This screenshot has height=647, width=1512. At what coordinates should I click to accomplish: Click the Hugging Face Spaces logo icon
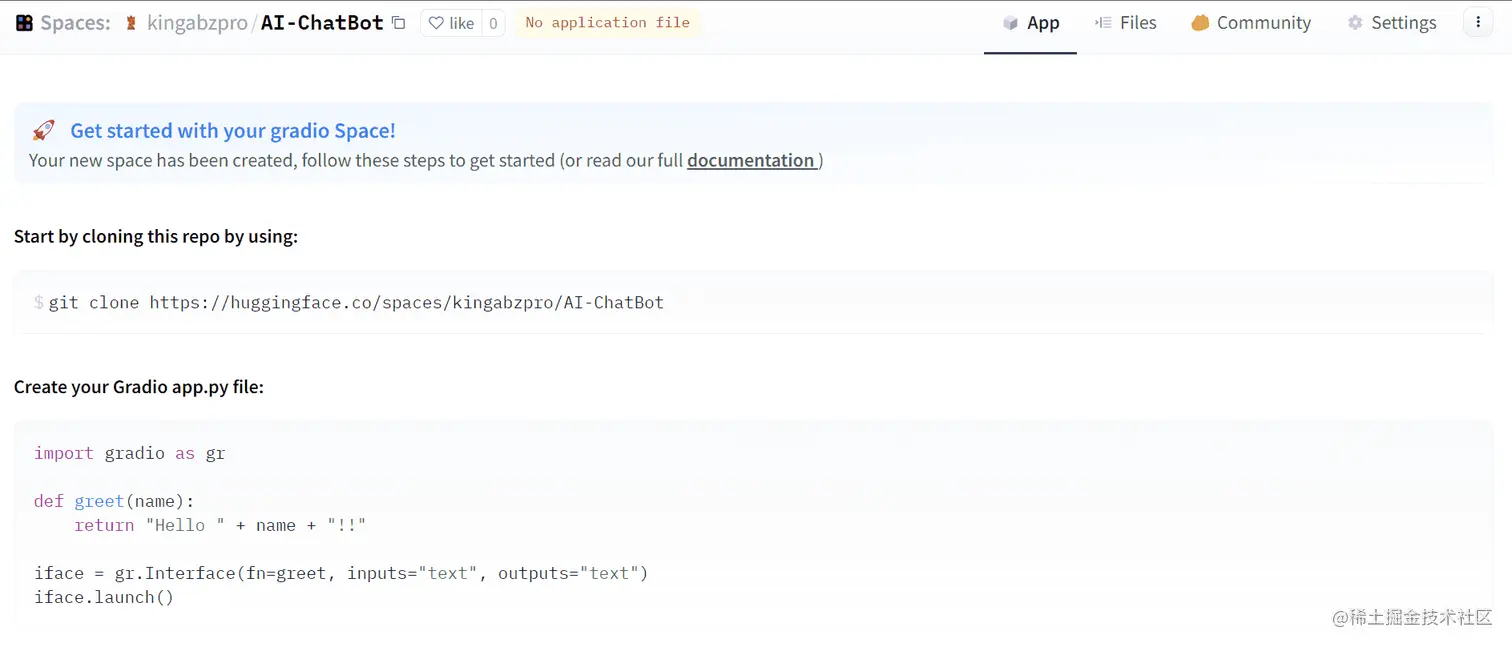click(x=24, y=23)
